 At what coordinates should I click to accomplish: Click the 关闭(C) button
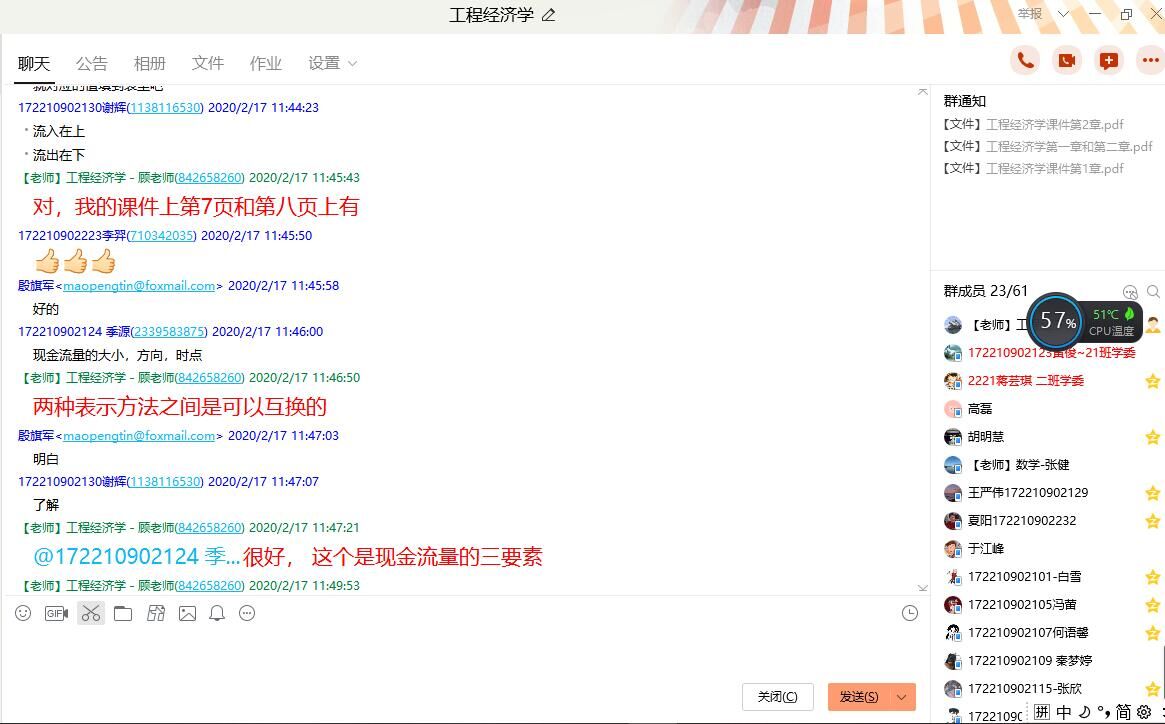(x=777, y=697)
